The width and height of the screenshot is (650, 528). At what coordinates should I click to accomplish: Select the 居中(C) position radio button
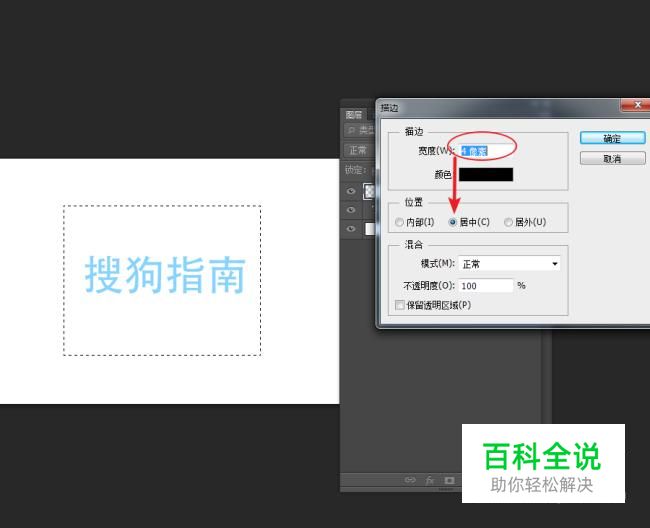(x=453, y=222)
